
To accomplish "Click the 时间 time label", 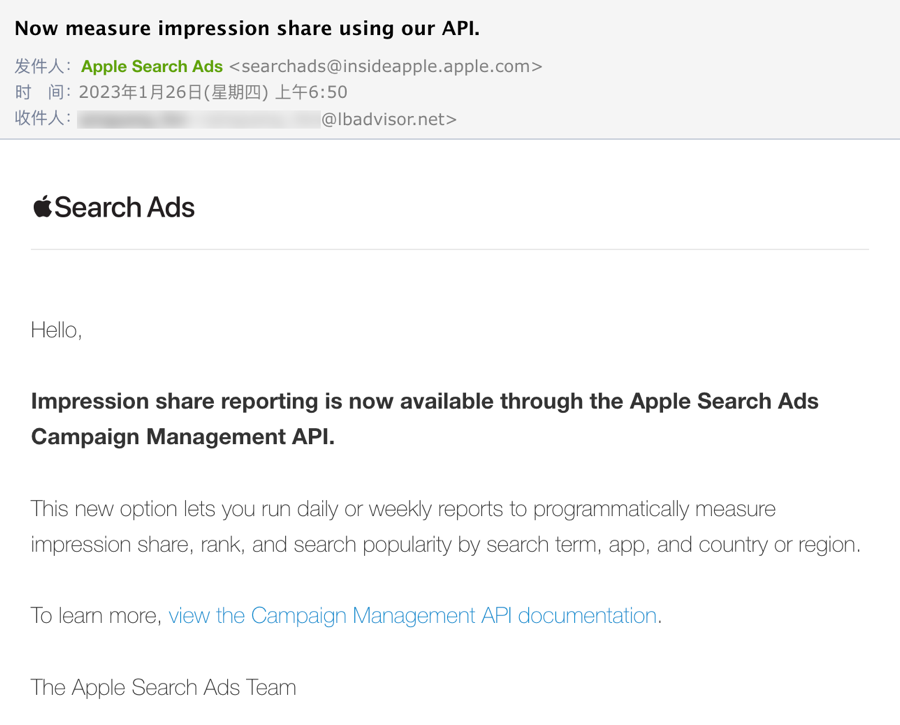I will (41, 93).
